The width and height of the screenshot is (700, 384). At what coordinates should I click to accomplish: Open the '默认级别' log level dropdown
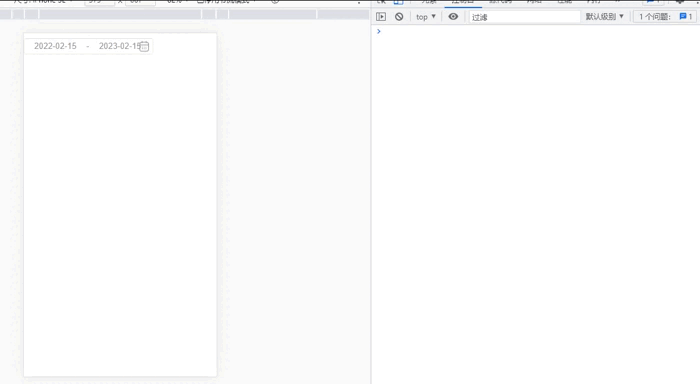605,17
